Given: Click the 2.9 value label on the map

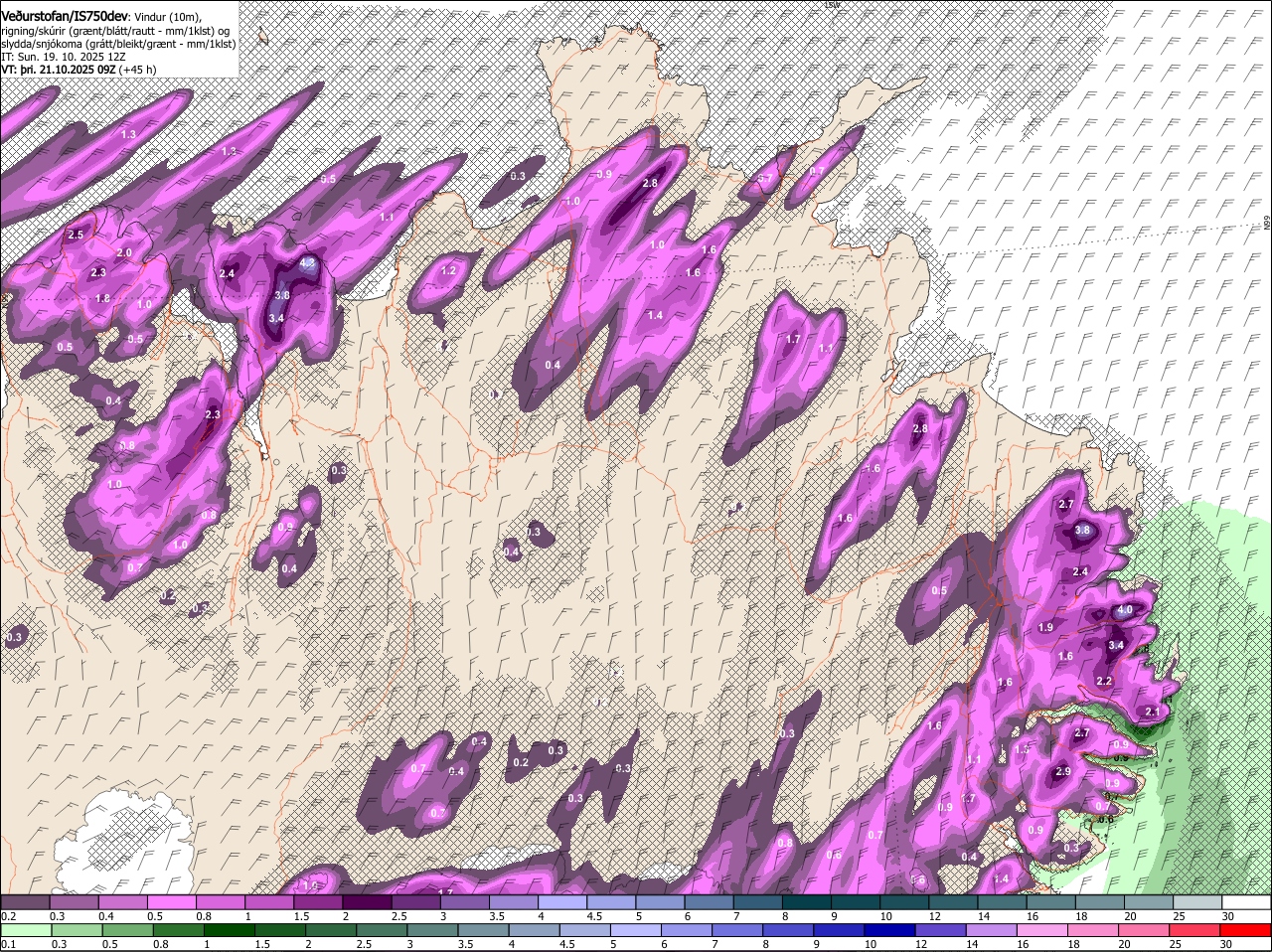Looking at the screenshot, I should tap(1062, 772).
